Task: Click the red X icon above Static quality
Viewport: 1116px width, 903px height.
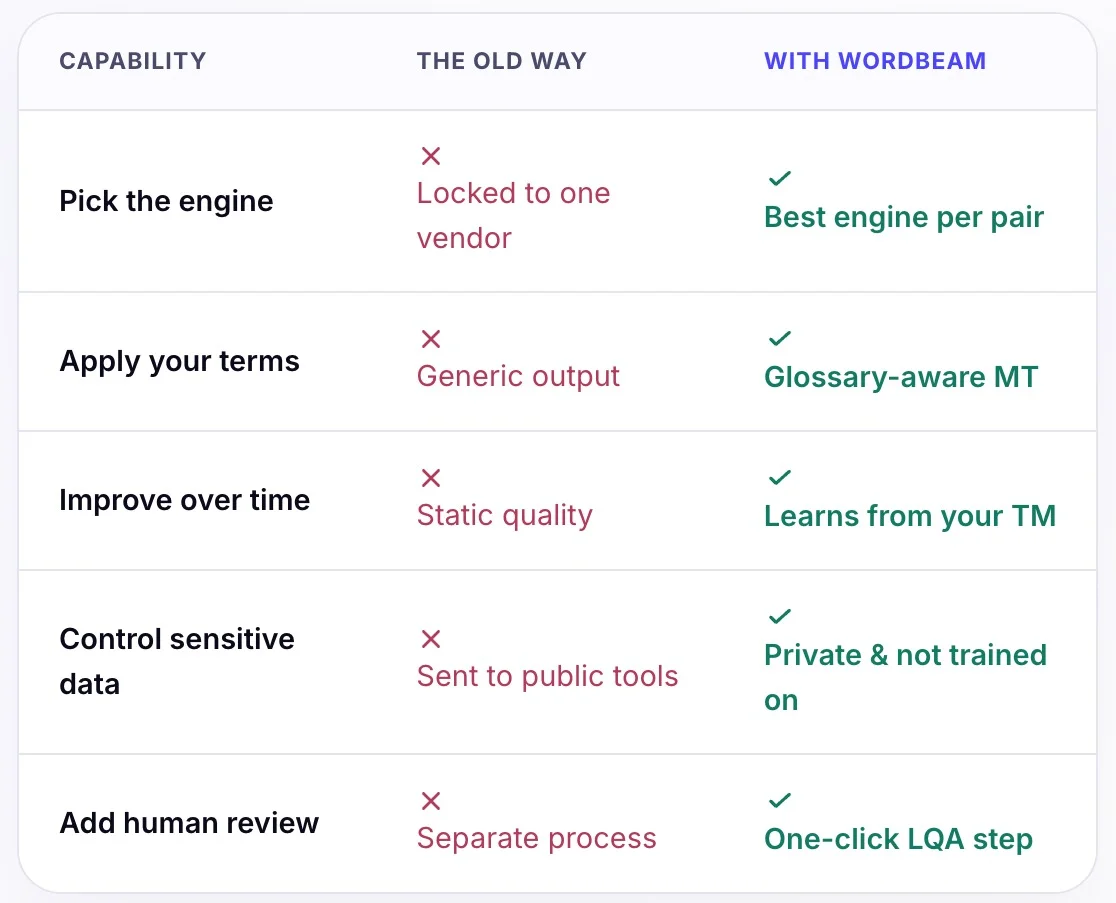Action: 431,477
